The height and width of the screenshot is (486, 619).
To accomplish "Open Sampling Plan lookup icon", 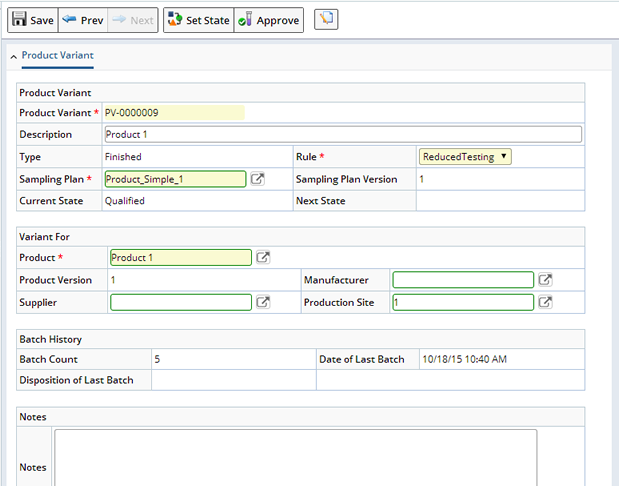I will tap(257, 179).
